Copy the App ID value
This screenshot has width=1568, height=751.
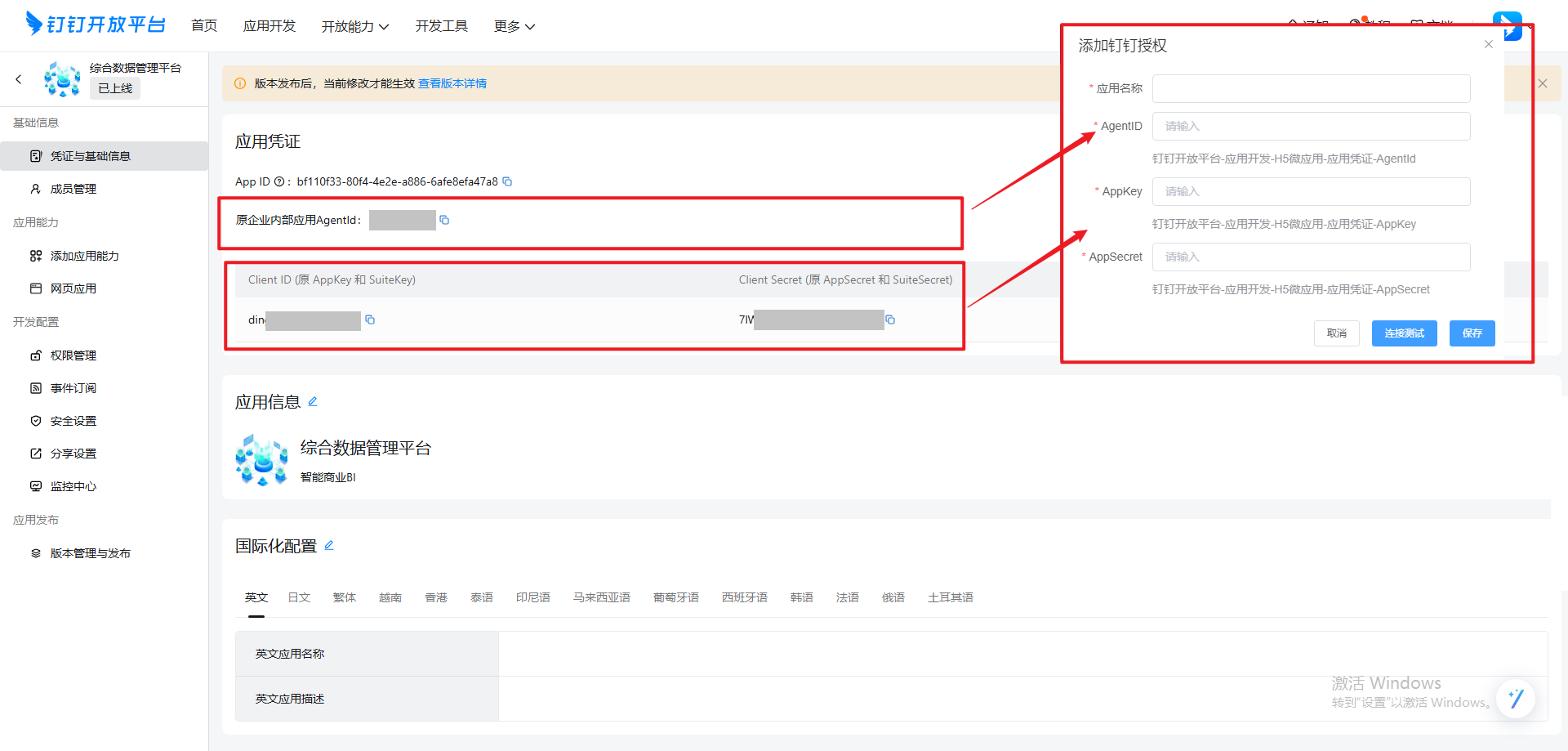pos(507,181)
